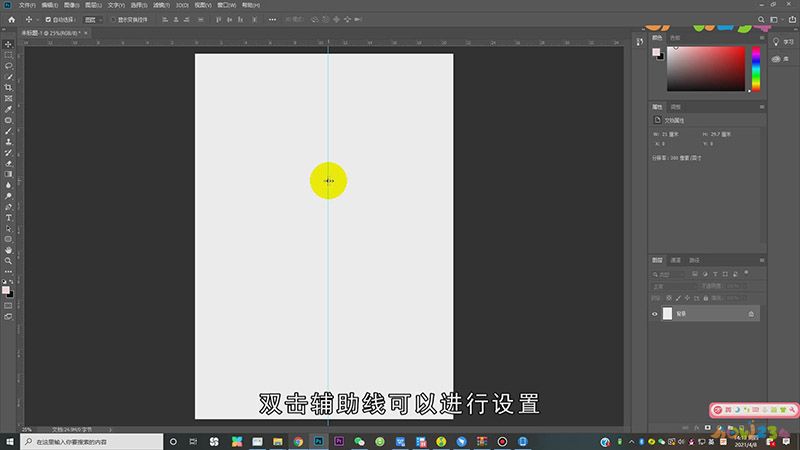Click the Photoshop icon in the taskbar
This screenshot has height=450, width=800.
[x=318, y=442]
